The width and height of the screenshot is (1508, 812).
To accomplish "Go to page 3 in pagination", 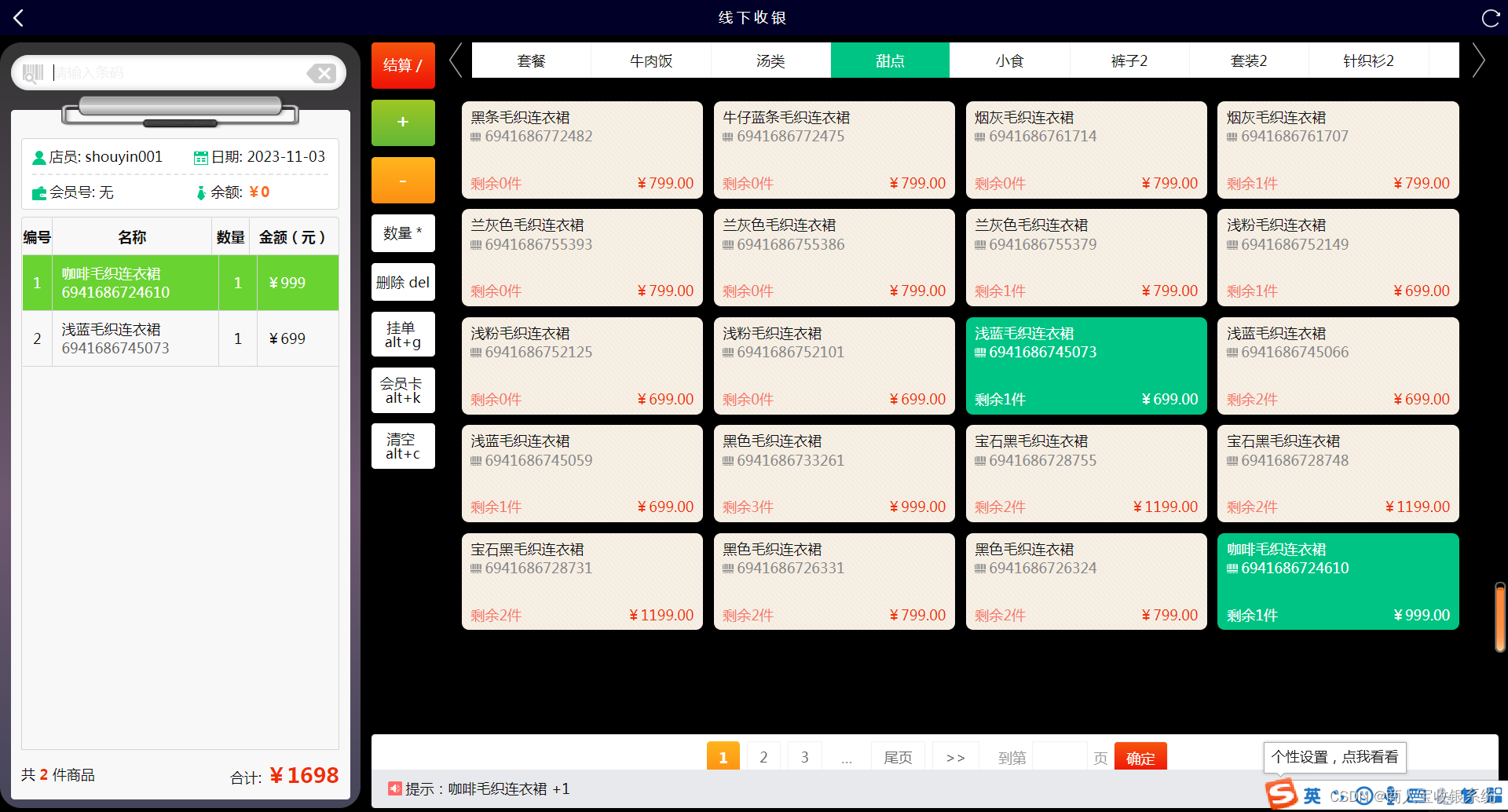I will tap(804, 756).
